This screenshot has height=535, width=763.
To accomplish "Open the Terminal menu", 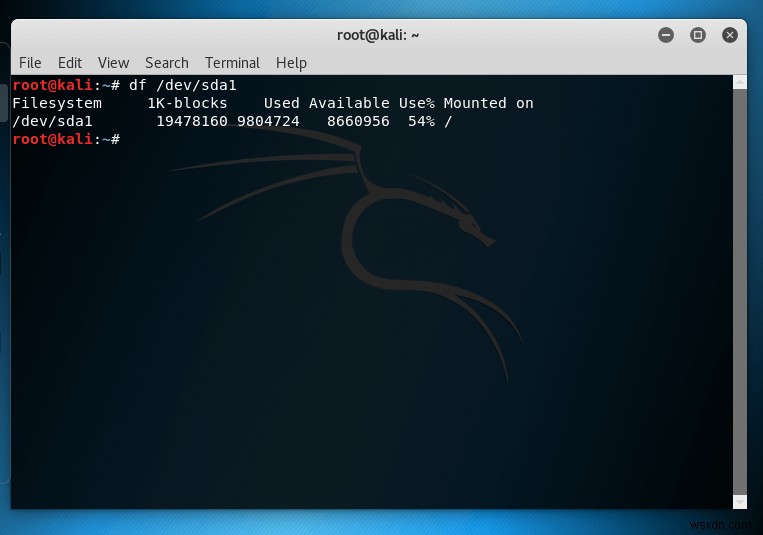I will [232, 63].
